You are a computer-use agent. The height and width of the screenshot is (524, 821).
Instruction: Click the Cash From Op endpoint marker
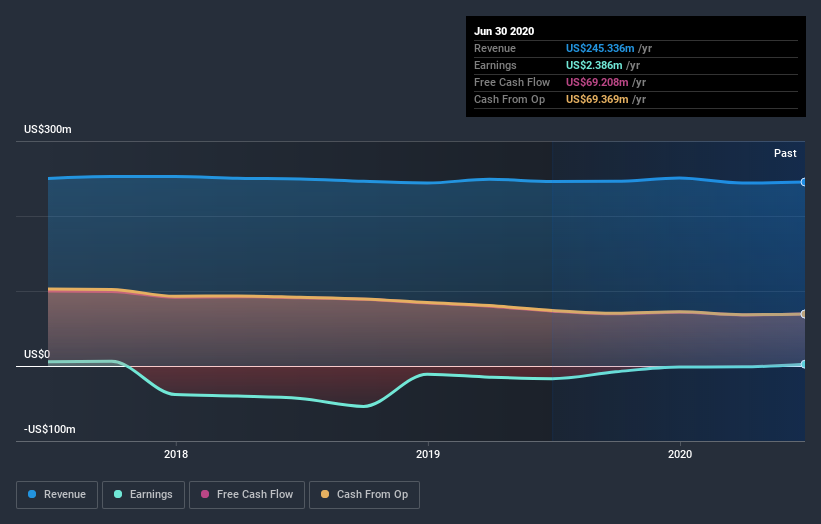[803, 314]
